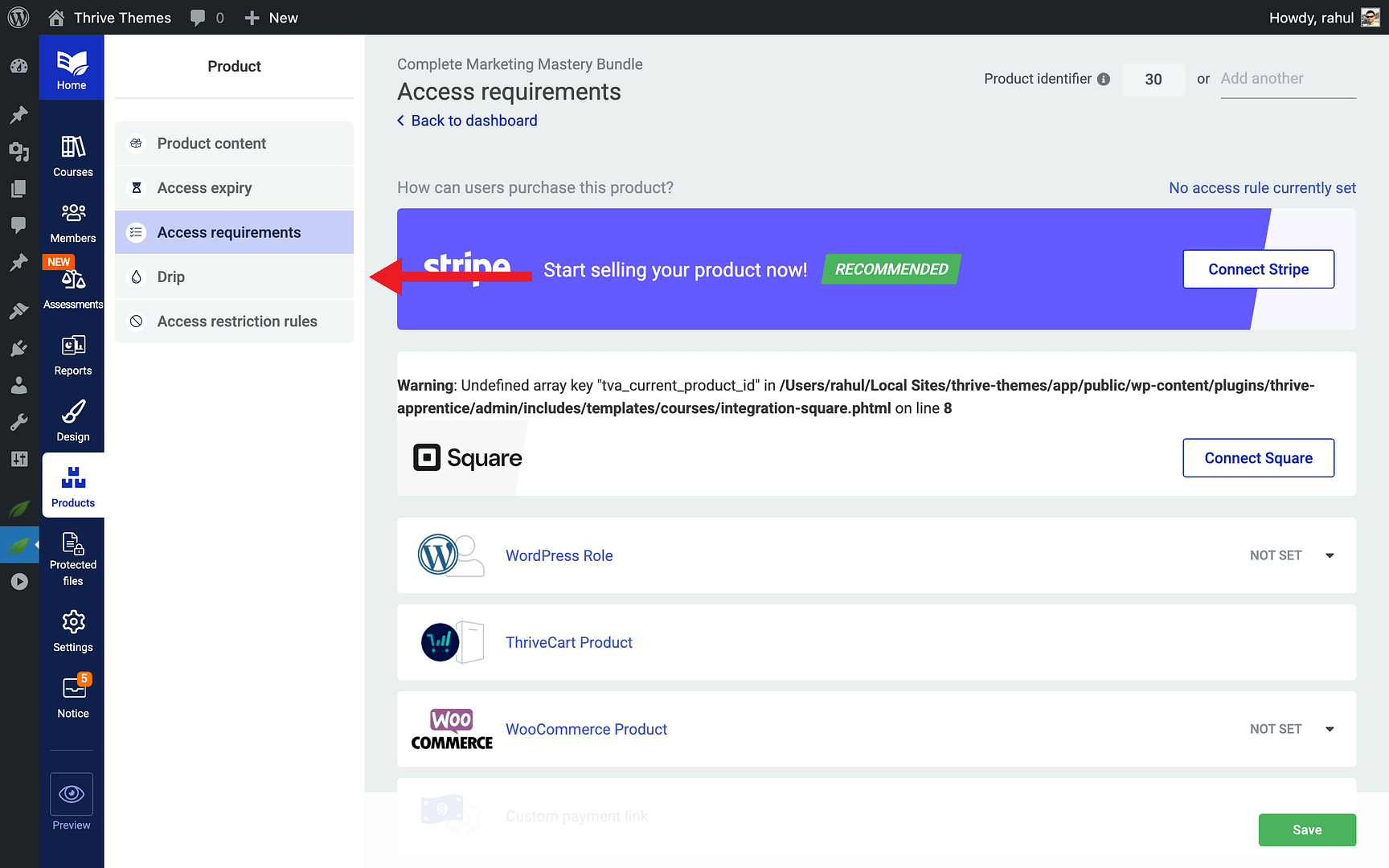Open the Drip settings tab

click(171, 276)
